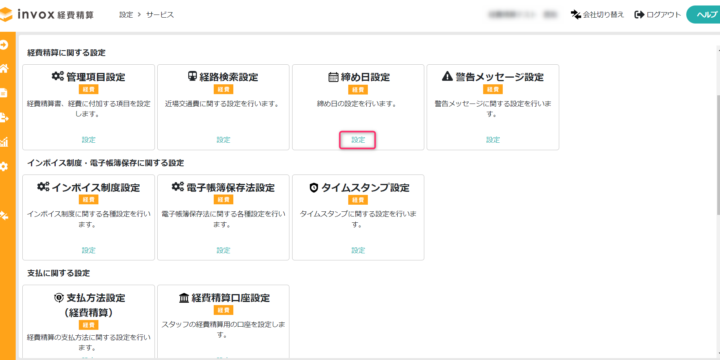Click description starting インボイス制度に関する各種設定

click(89, 219)
